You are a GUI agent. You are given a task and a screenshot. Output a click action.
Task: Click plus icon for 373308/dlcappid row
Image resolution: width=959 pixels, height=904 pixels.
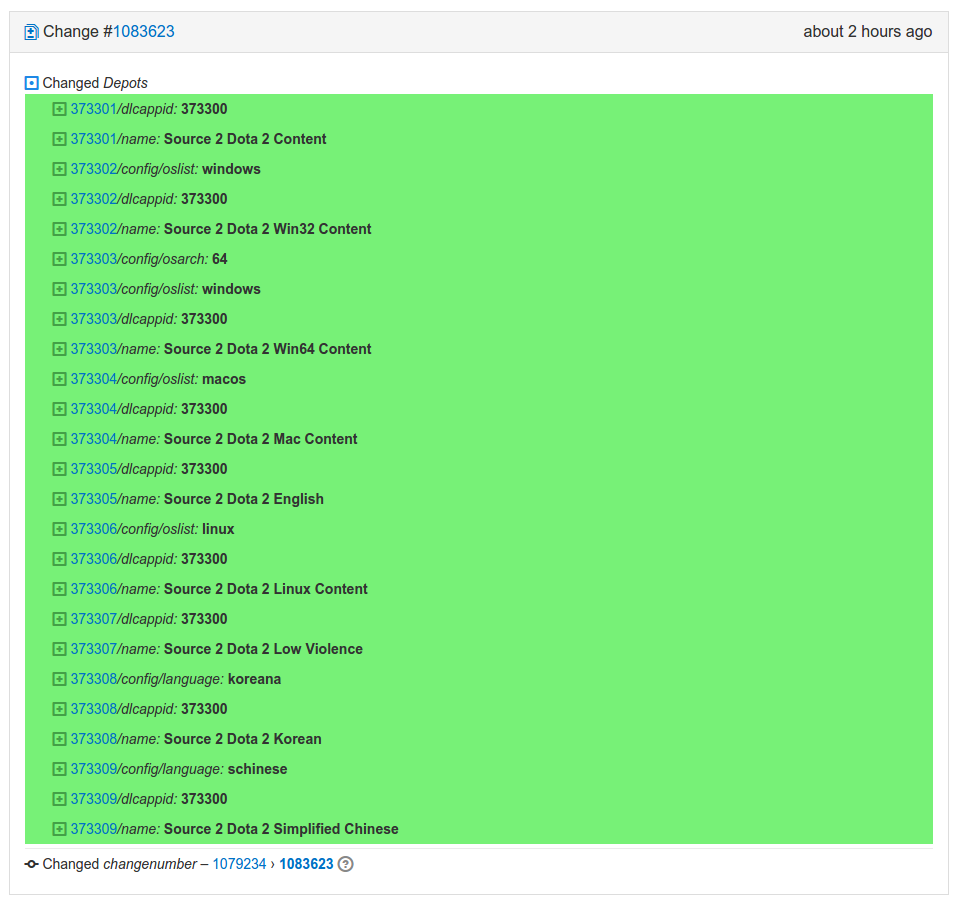point(59,709)
